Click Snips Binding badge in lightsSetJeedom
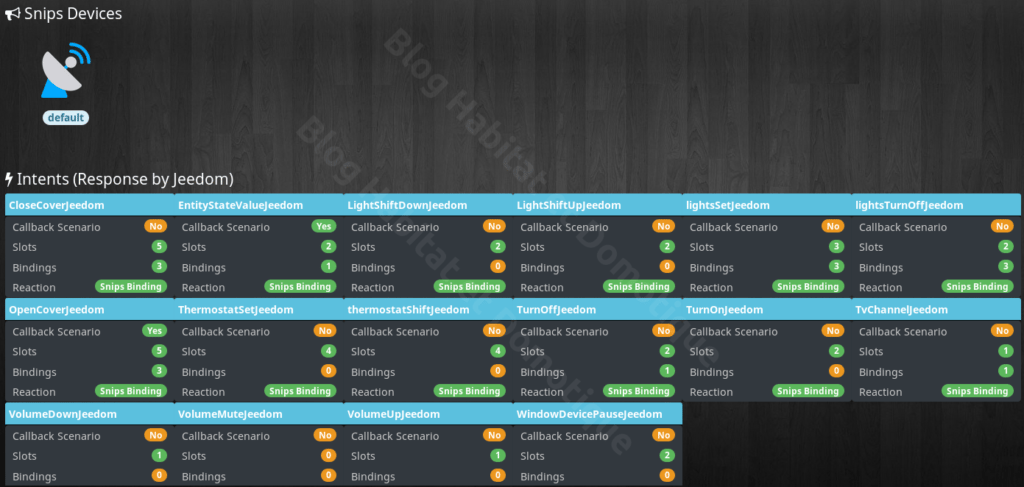 [x=808, y=287]
